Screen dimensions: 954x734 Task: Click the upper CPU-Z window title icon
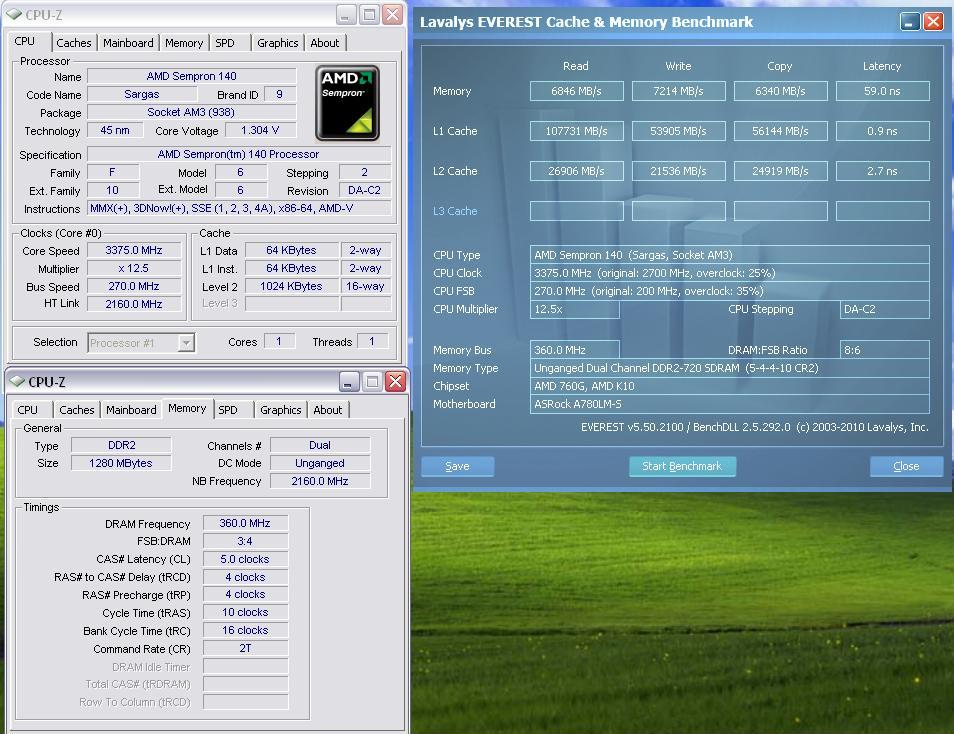pos(14,15)
